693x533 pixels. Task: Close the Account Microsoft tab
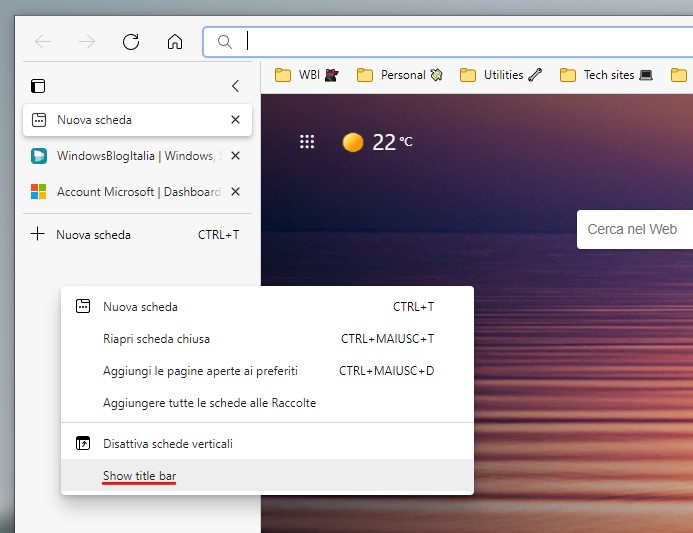coord(236,192)
